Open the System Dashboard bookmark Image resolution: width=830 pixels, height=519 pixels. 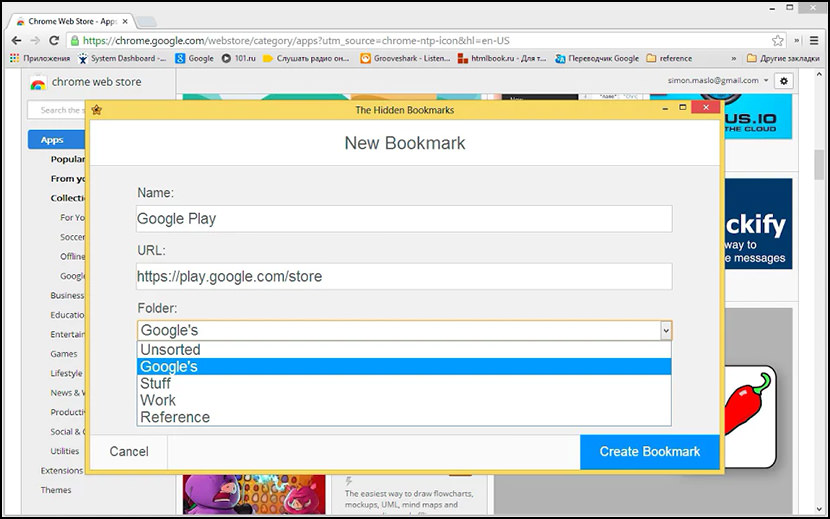[121, 58]
